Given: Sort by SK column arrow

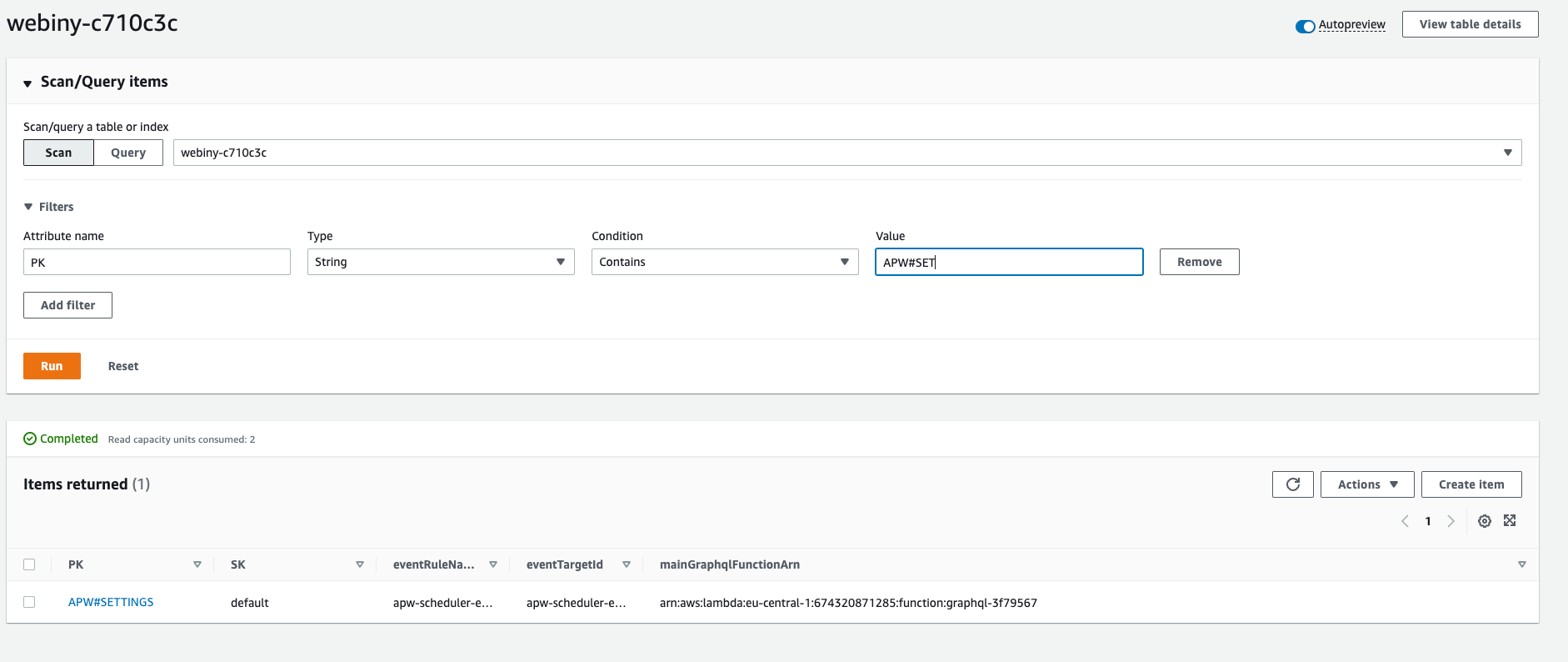Looking at the screenshot, I should [x=360, y=564].
